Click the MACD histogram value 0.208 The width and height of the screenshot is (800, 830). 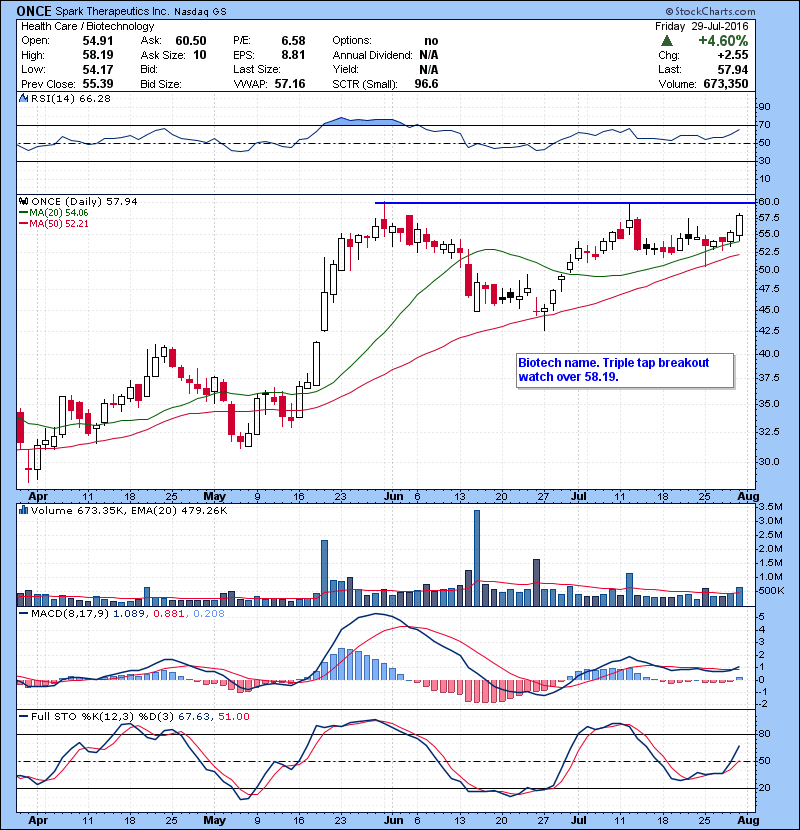(209, 614)
